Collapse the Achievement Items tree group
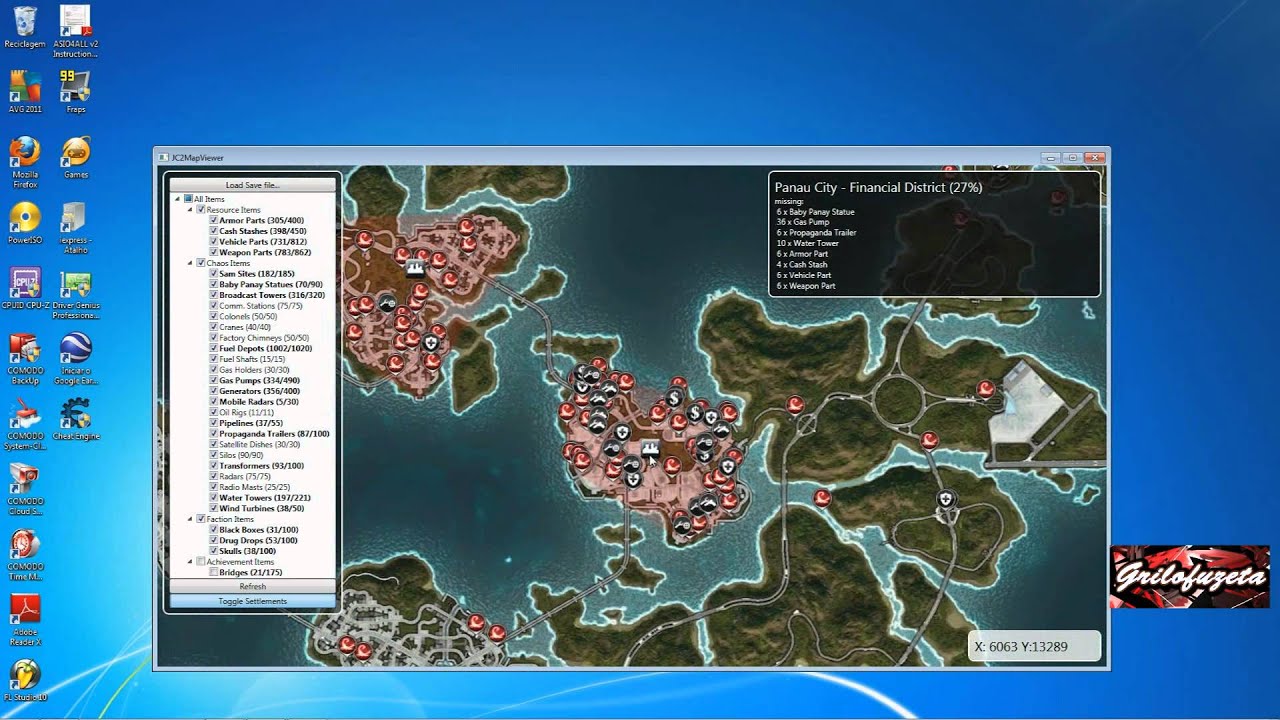The height and width of the screenshot is (720, 1280). click(x=190, y=562)
